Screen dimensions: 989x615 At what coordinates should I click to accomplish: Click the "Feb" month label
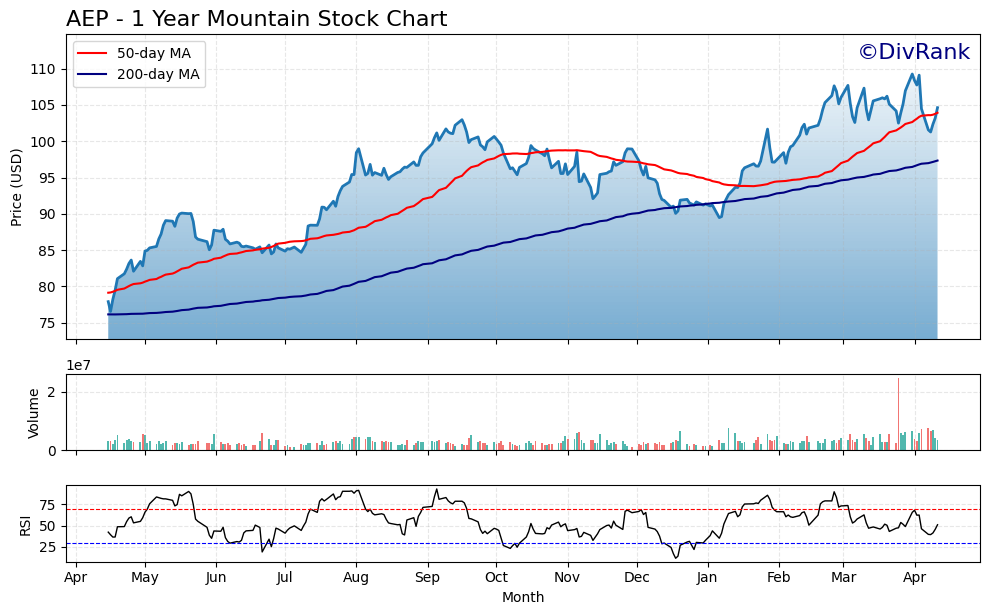[x=778, y=578]
